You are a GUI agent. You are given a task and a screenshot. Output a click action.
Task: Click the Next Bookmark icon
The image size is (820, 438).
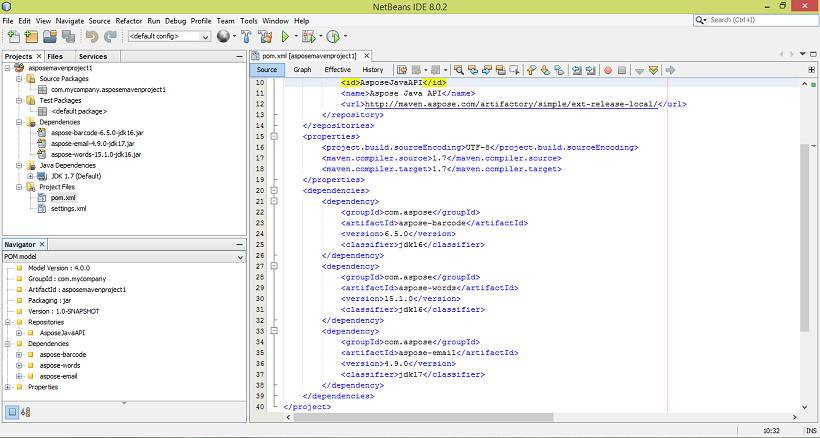pos(545,70)
